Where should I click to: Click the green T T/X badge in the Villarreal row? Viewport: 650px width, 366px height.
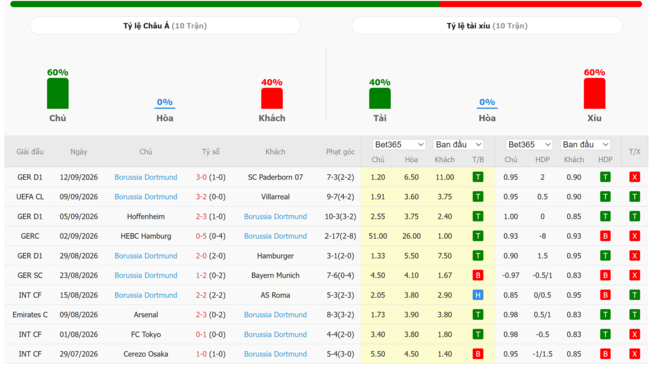[634, 196]
